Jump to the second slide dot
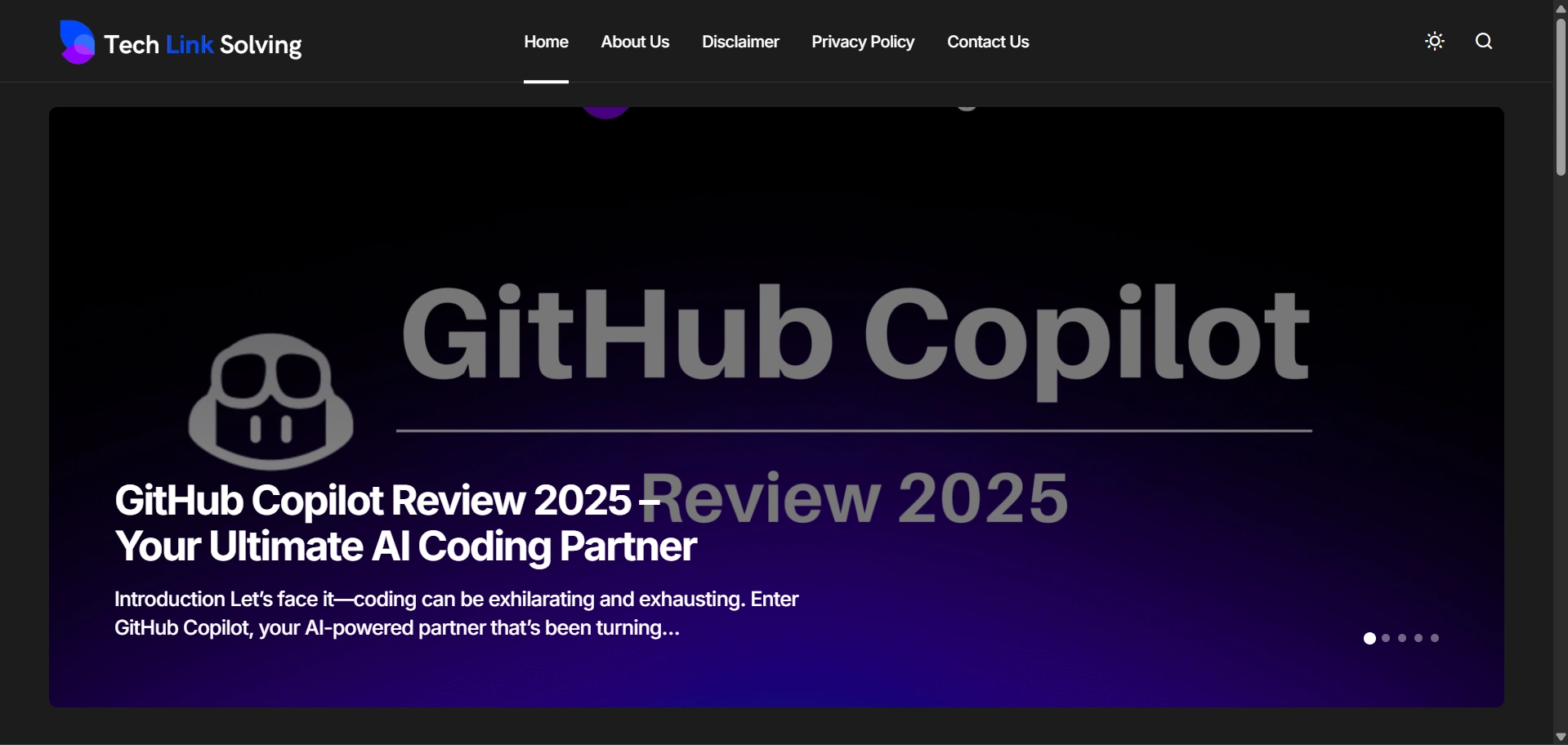The height and width of the screenshot is (745, 1568). click(x=1386, y=638)
